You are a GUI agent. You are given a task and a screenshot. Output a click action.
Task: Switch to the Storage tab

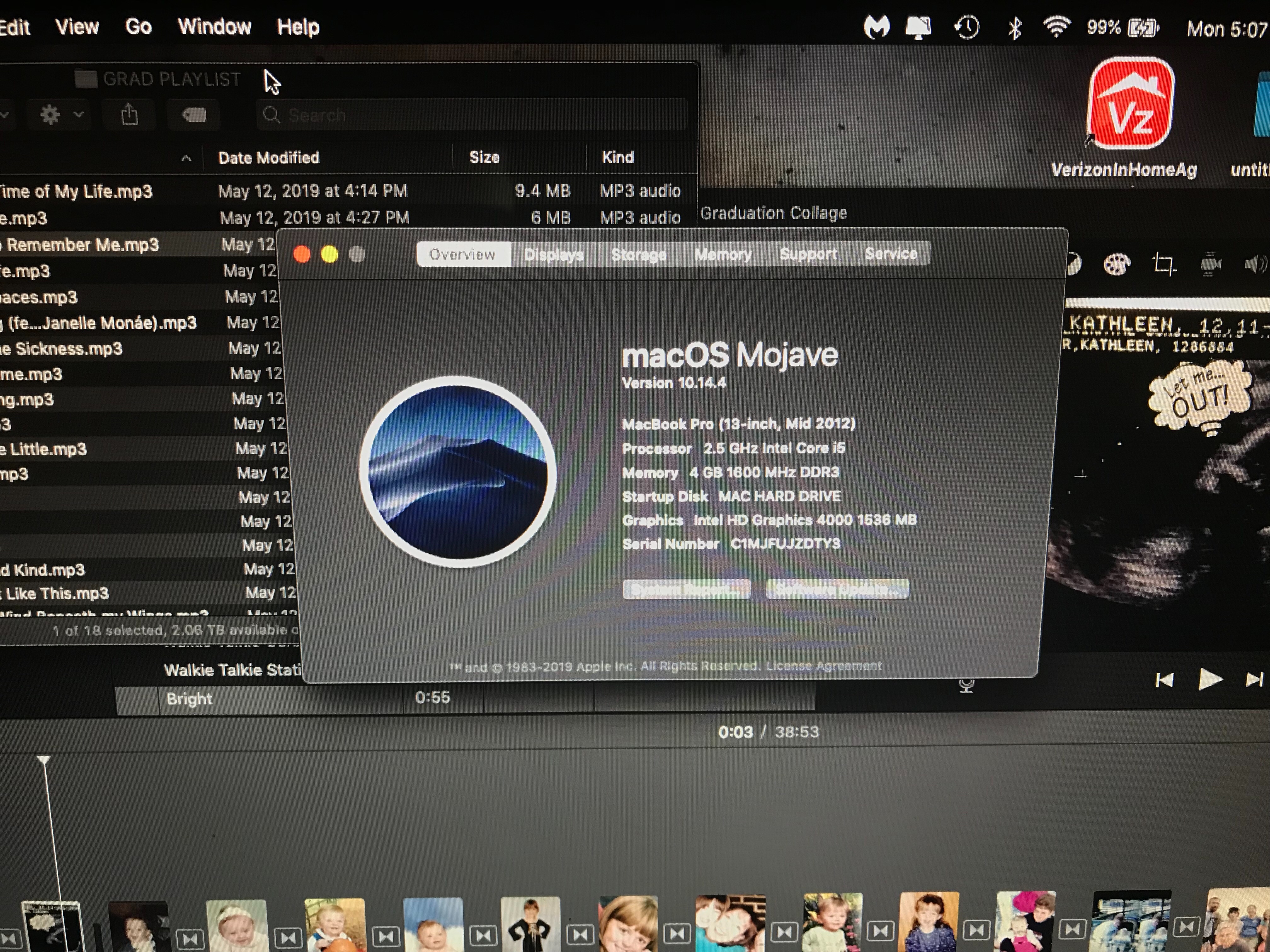[x=638, y=254]
